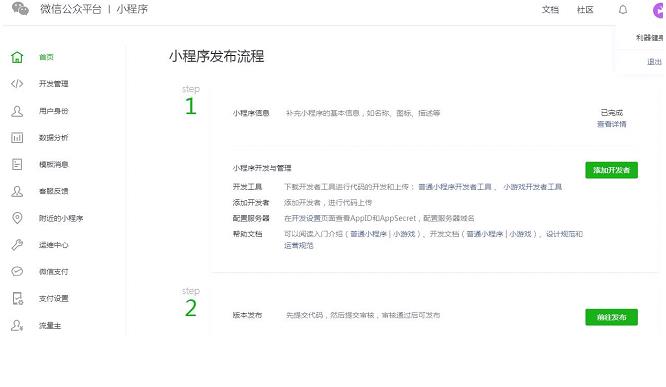Open 模板消息 in the sidebar
This screenshot has width=666, height=387.
(54, 164)
